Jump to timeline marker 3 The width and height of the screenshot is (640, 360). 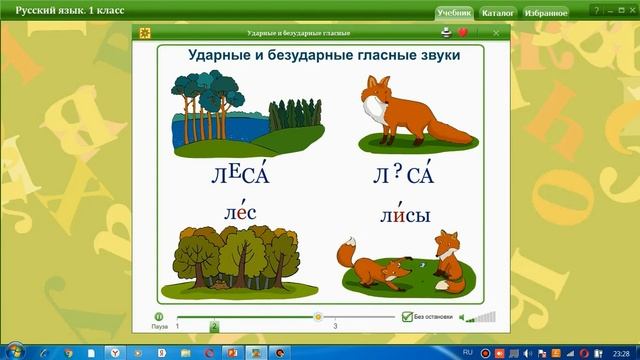(x=335, y=326)
